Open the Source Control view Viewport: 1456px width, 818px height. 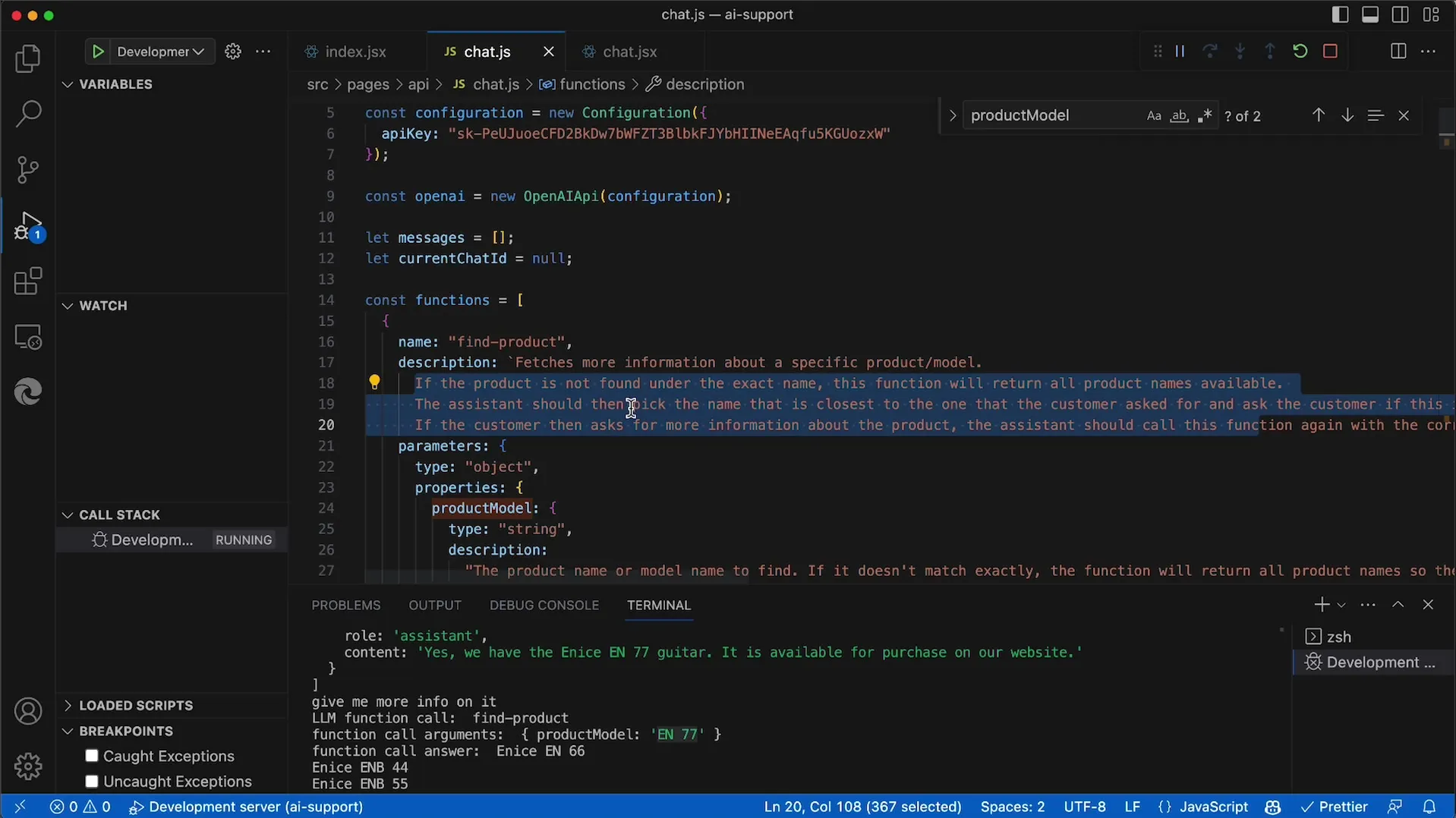click(x=28, y=169)
